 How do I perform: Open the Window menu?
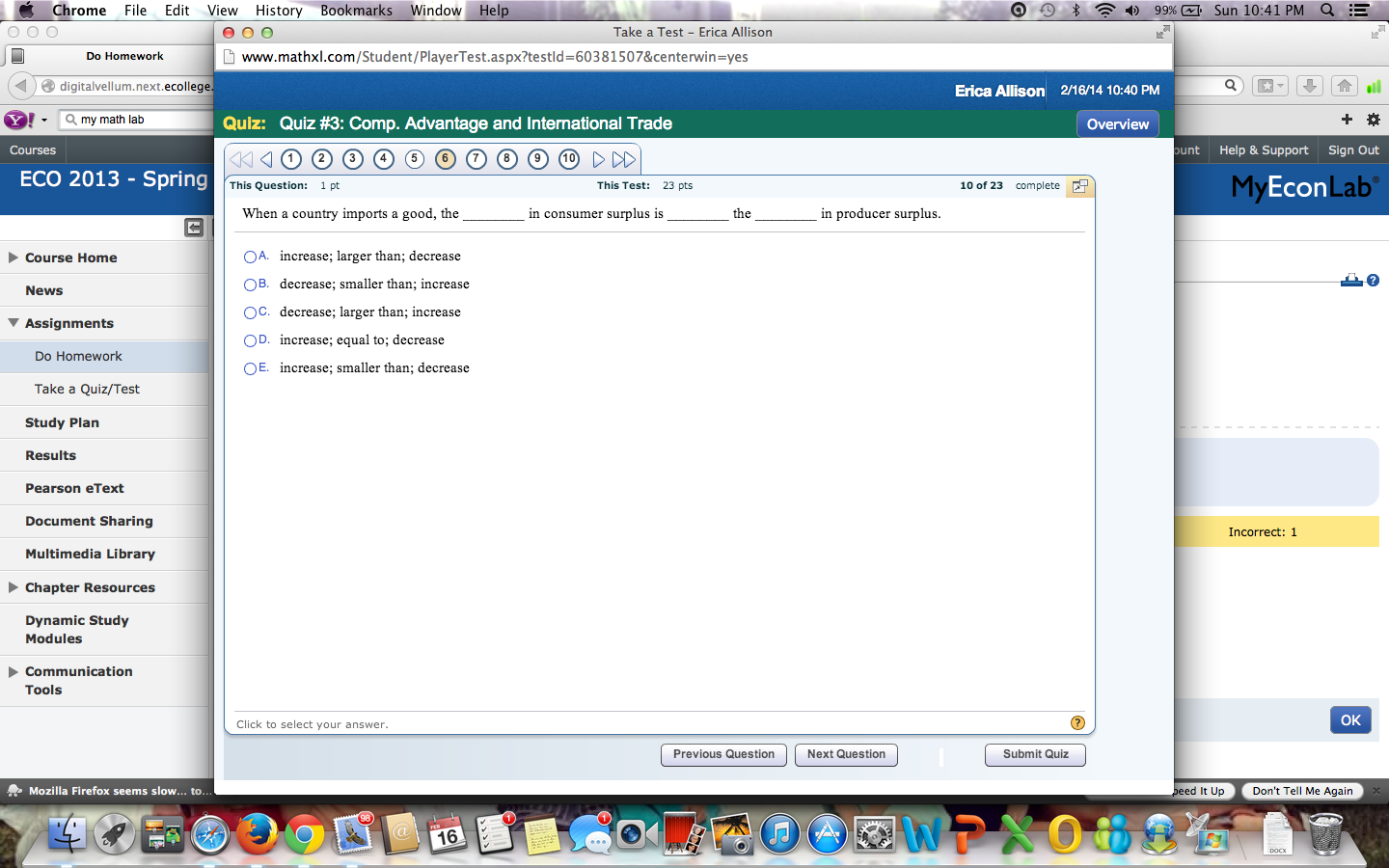436,11
